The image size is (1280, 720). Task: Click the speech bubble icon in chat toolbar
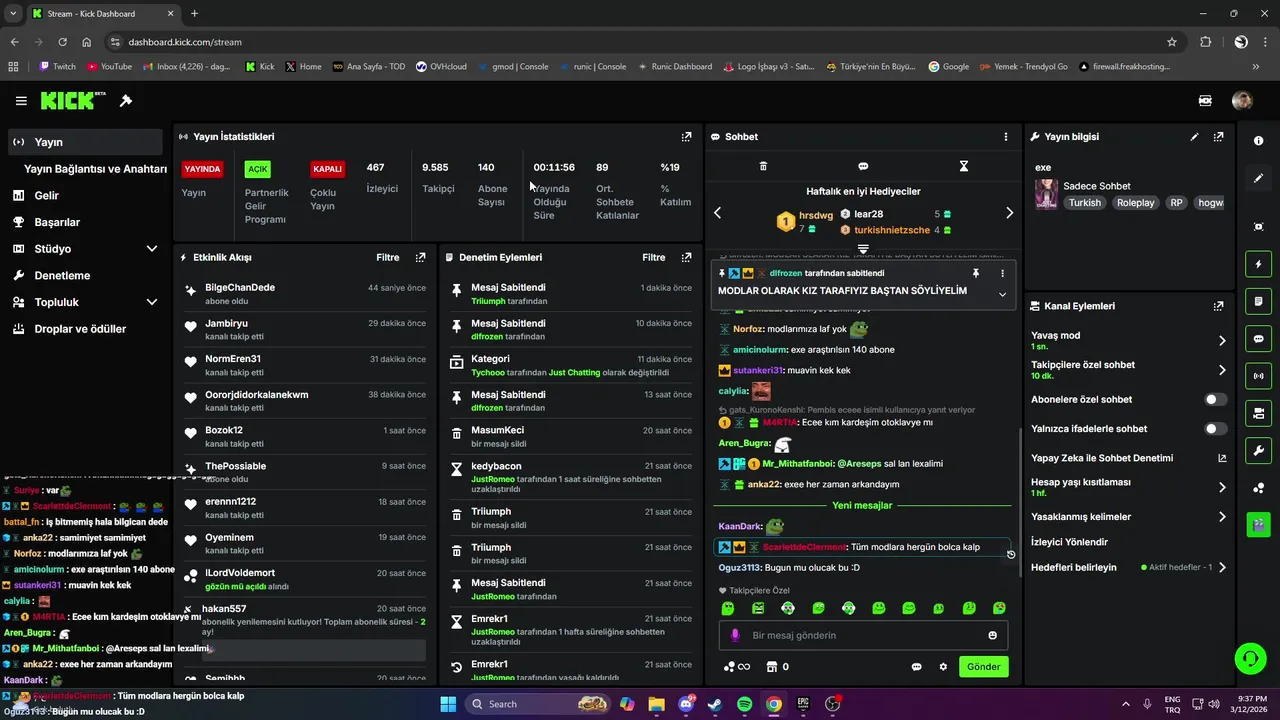click(863, 166)
